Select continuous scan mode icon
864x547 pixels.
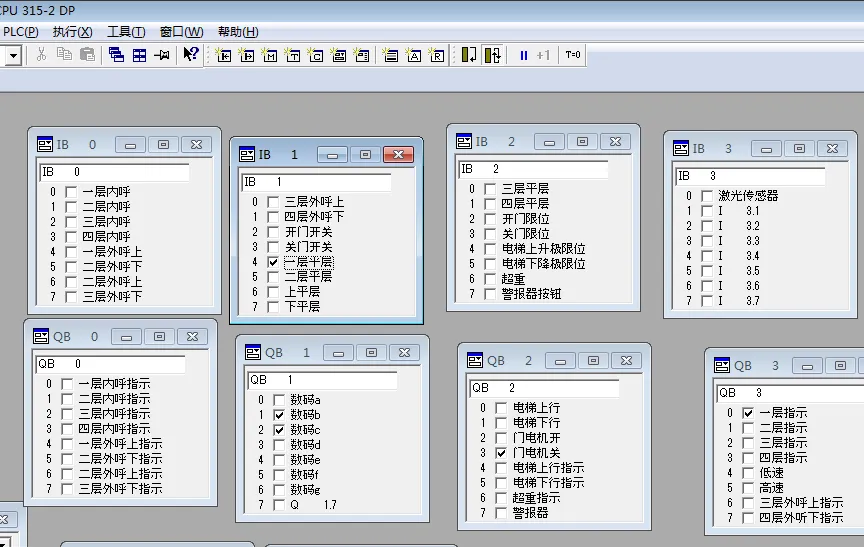[493, 55]
